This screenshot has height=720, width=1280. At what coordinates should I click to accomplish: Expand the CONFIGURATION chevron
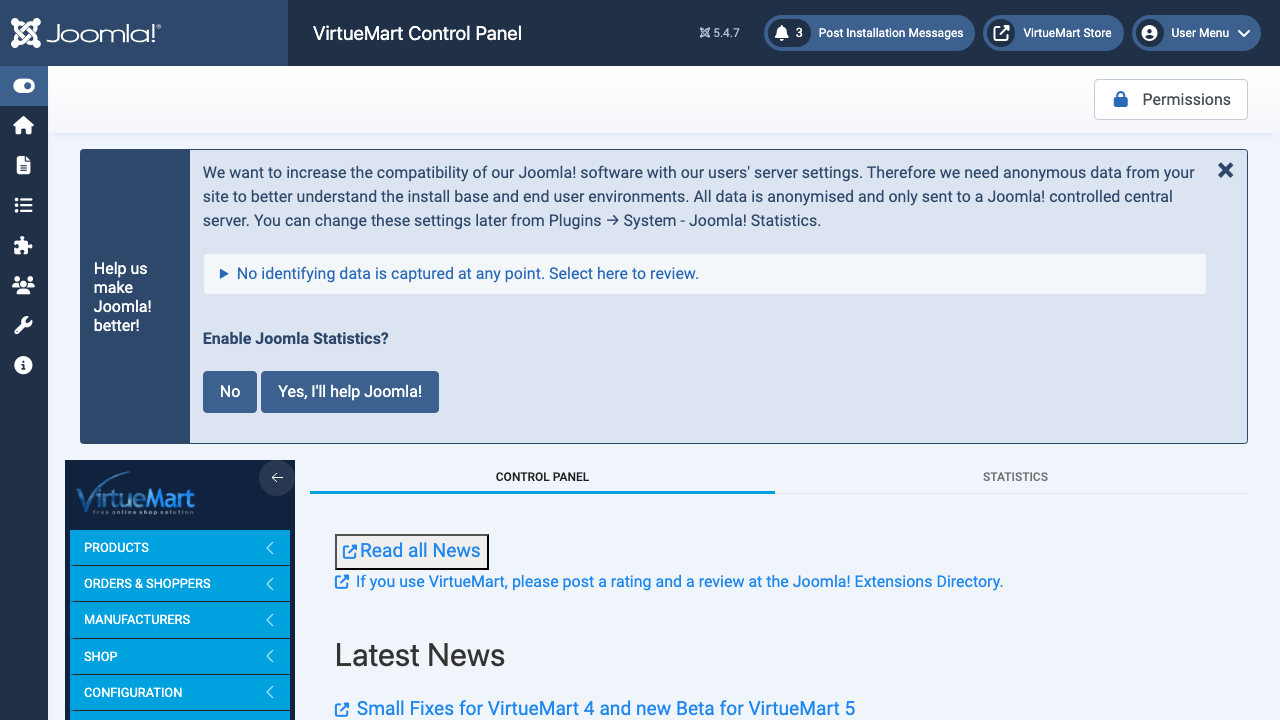pos(270,693)
